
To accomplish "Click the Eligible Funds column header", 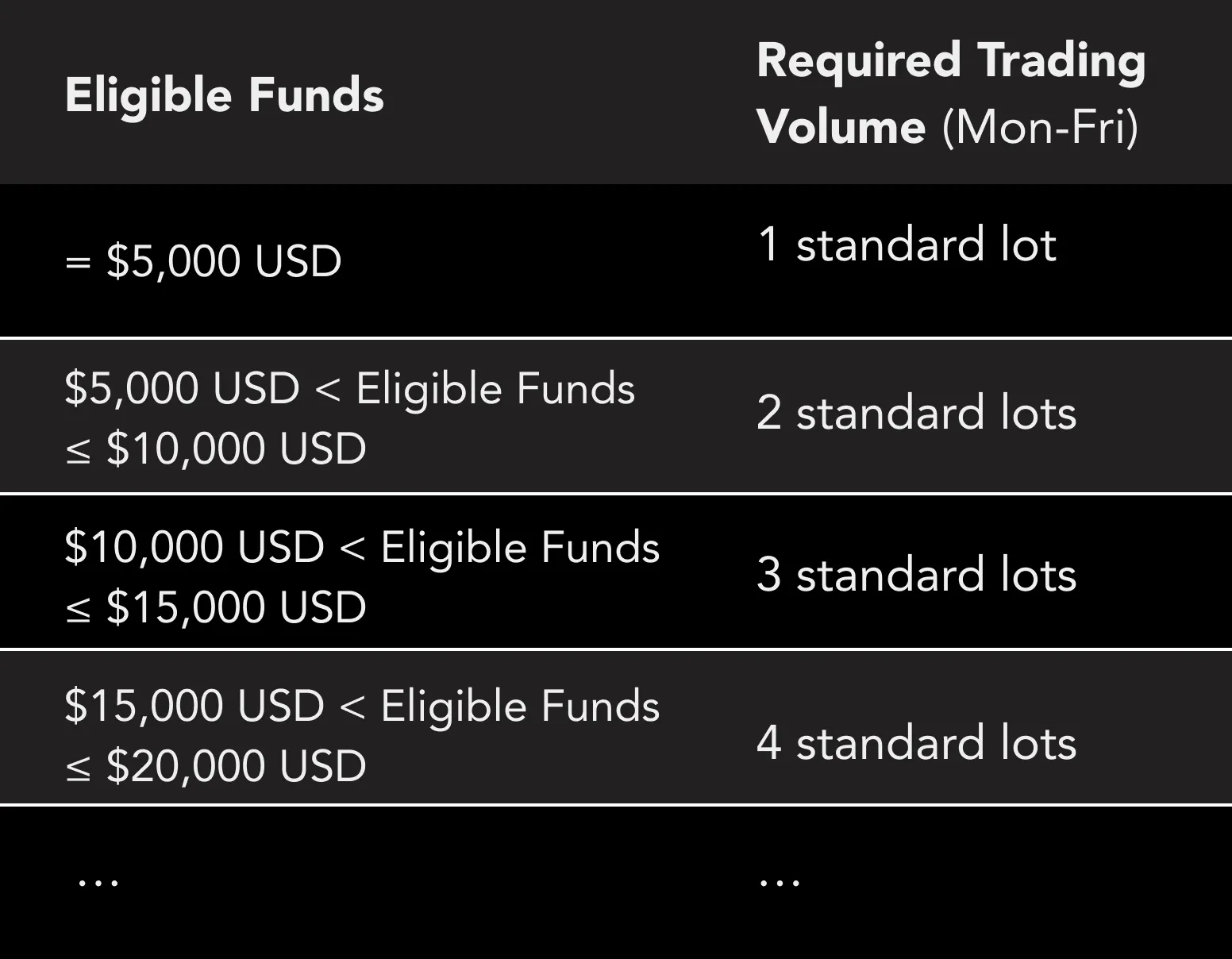I will tap(224, 95).
